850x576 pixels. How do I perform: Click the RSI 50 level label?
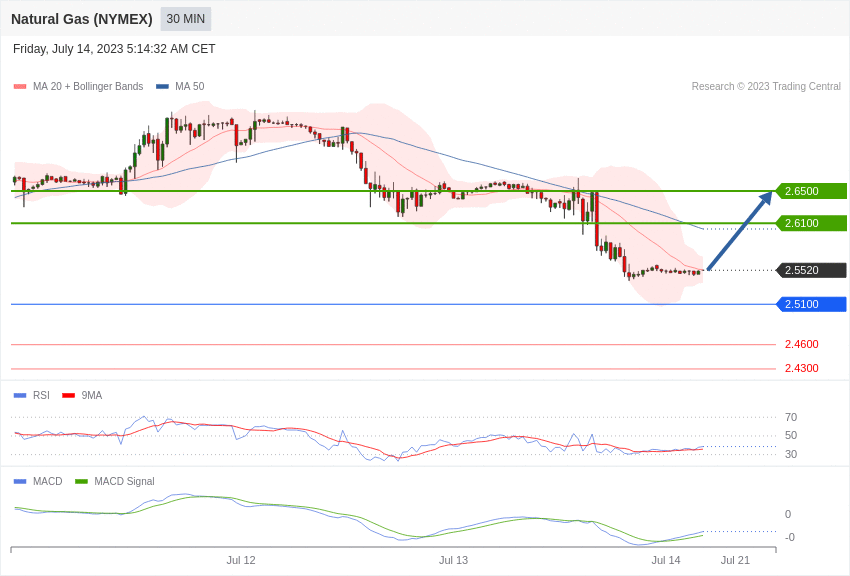point(791,435)
